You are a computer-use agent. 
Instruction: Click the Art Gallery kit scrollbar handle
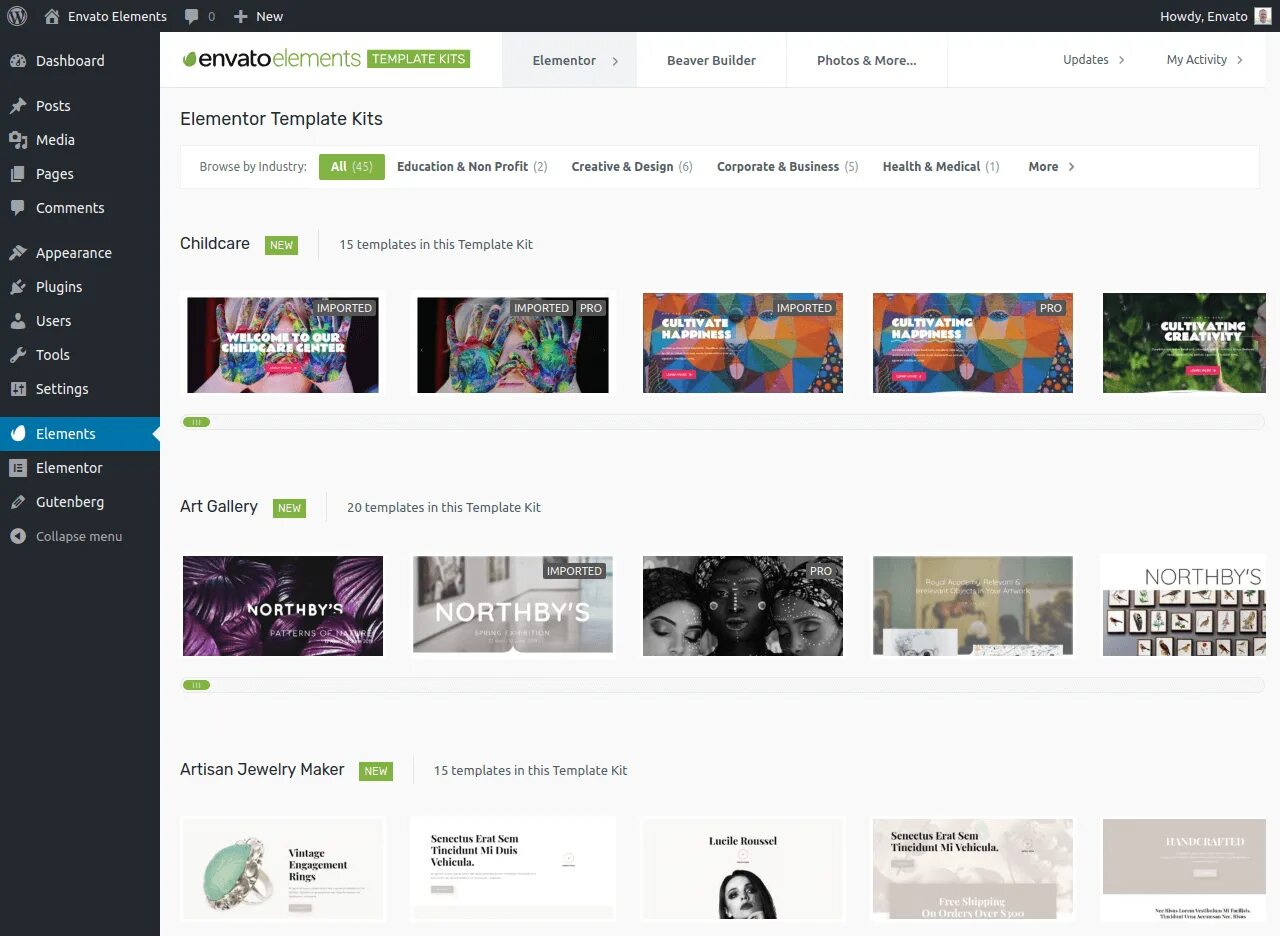click(196, 685)
